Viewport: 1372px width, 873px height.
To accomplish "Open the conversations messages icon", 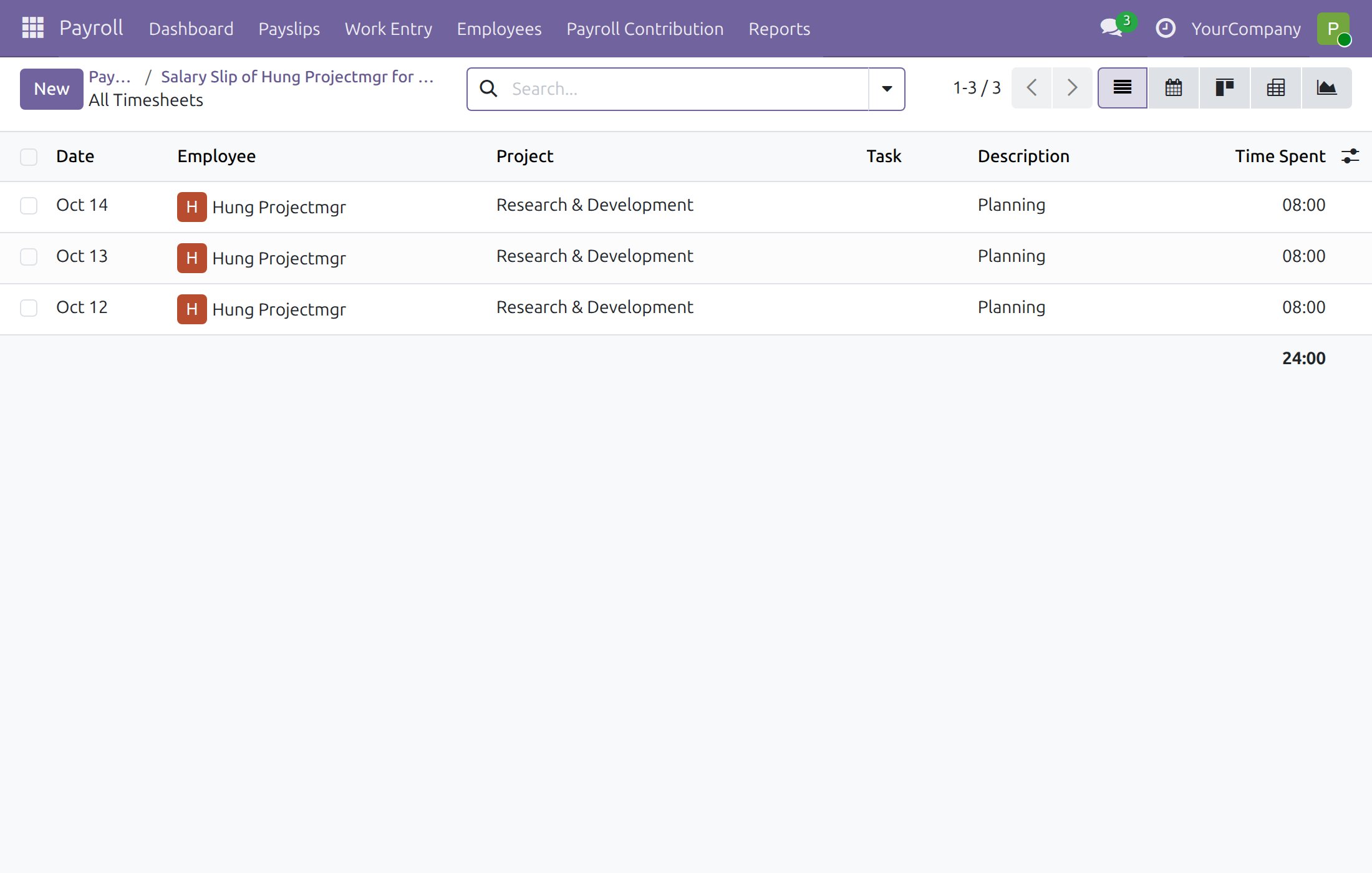I will (1111, 28).
